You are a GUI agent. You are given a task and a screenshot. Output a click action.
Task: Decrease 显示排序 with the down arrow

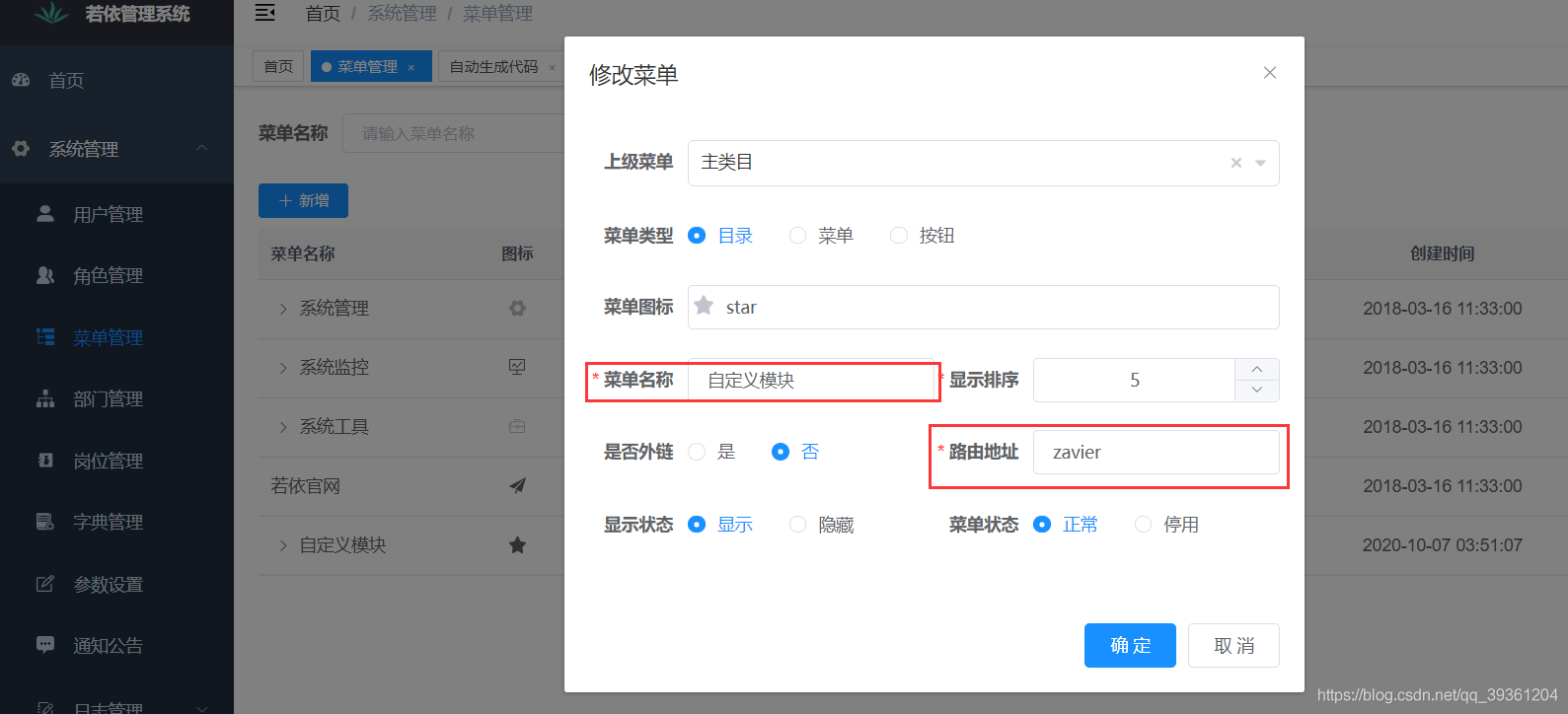[1257, 391]
